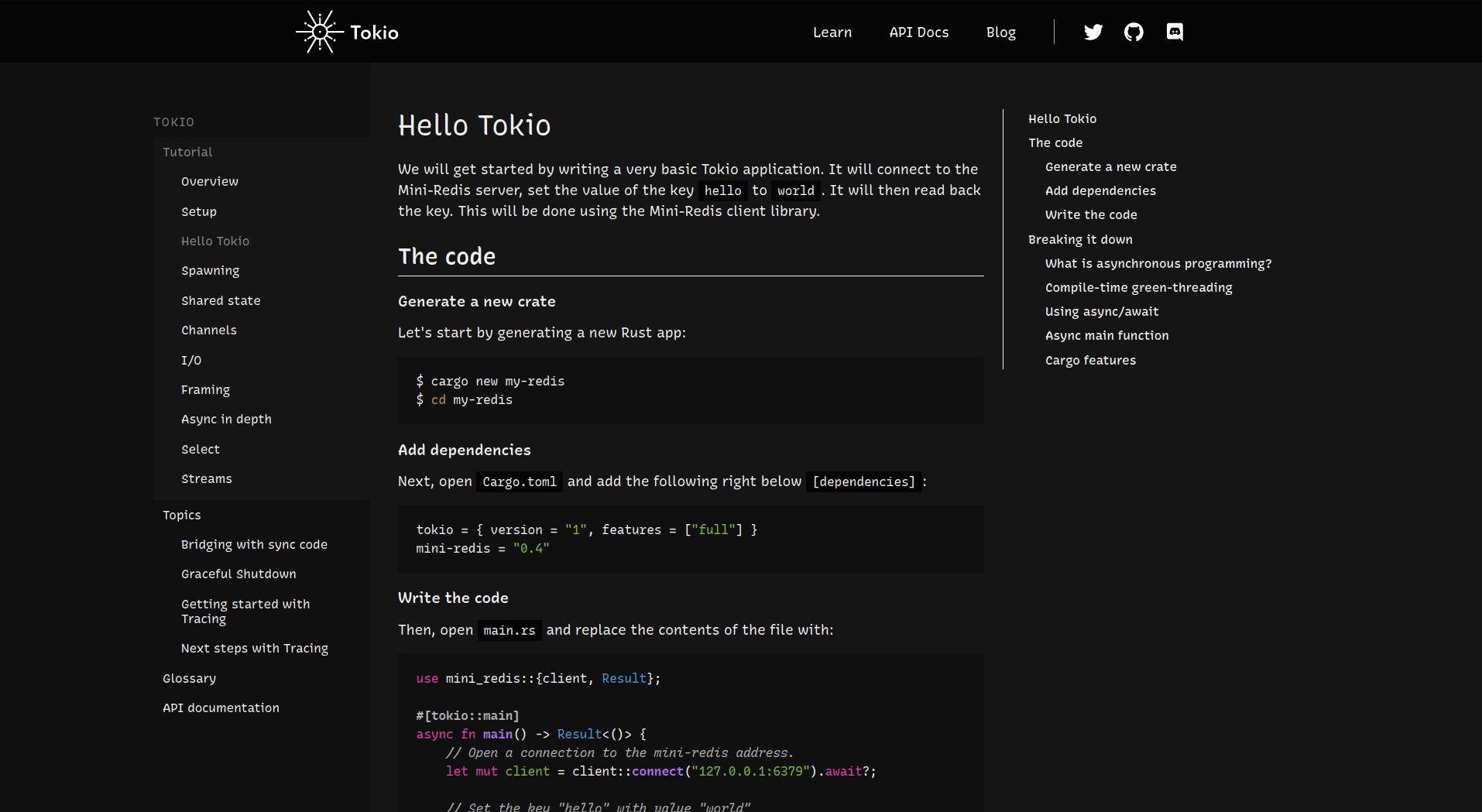Click the Tokio wordmark in header
1482x812 pixels.
click(374, 33)
